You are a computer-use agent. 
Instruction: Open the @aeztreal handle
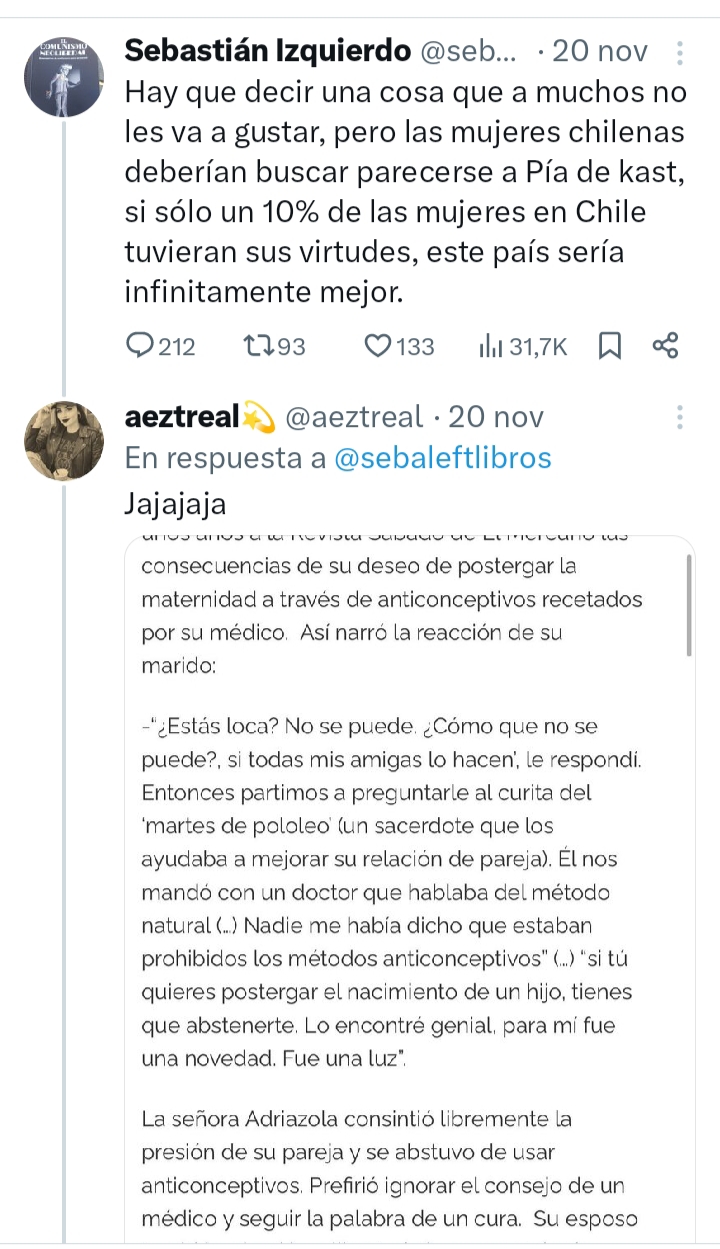click(x=356, y=417)
